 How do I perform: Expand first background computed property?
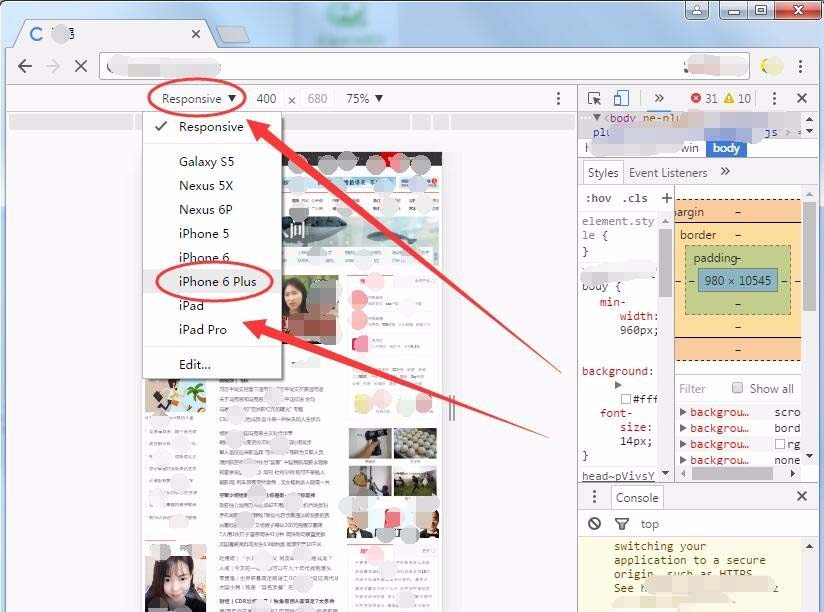coord(683,412)
